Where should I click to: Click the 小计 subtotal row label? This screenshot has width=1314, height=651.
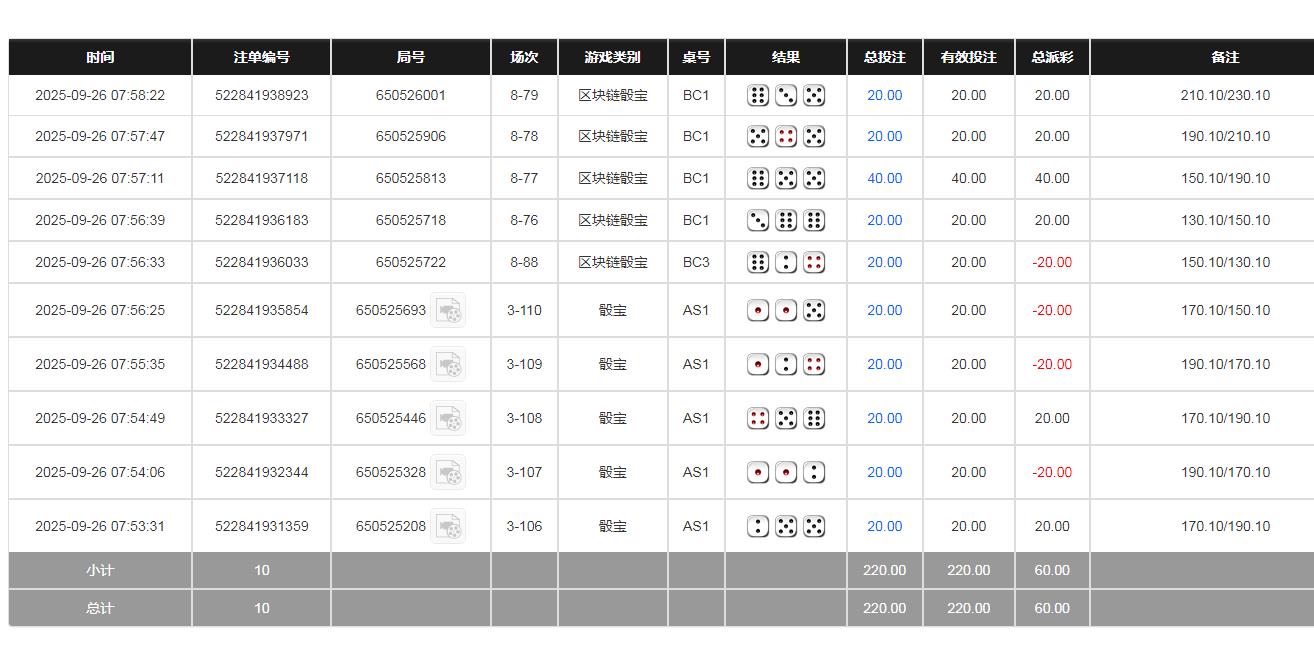pos(100,571)
